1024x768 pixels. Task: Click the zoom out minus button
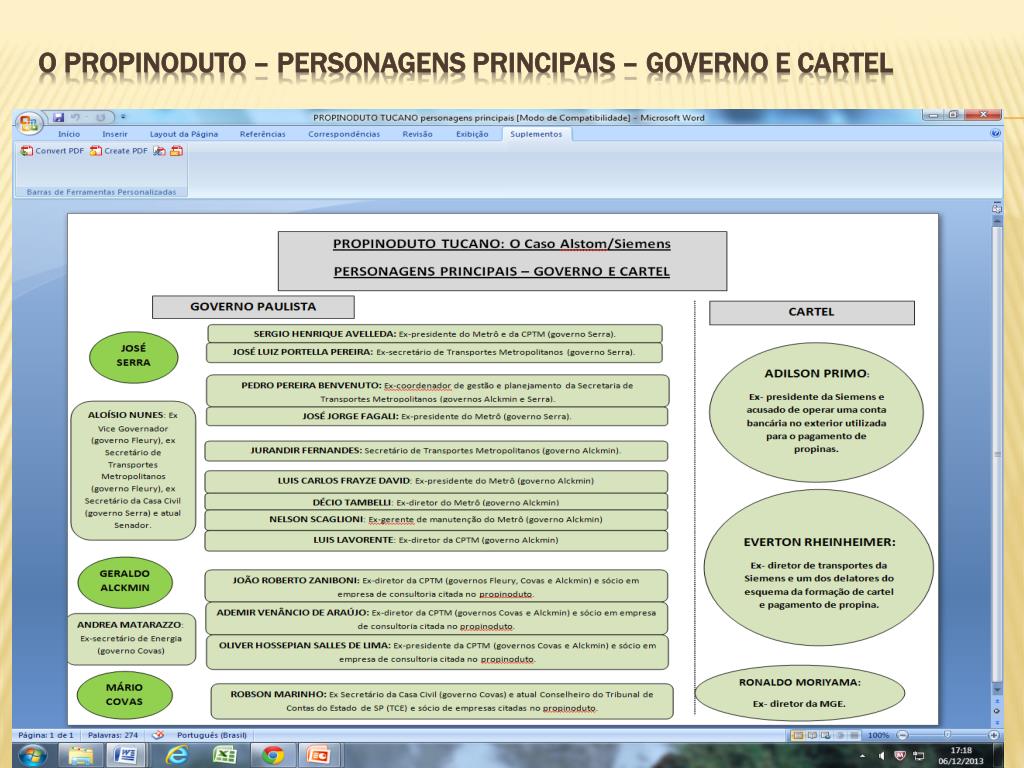point(903,735)
